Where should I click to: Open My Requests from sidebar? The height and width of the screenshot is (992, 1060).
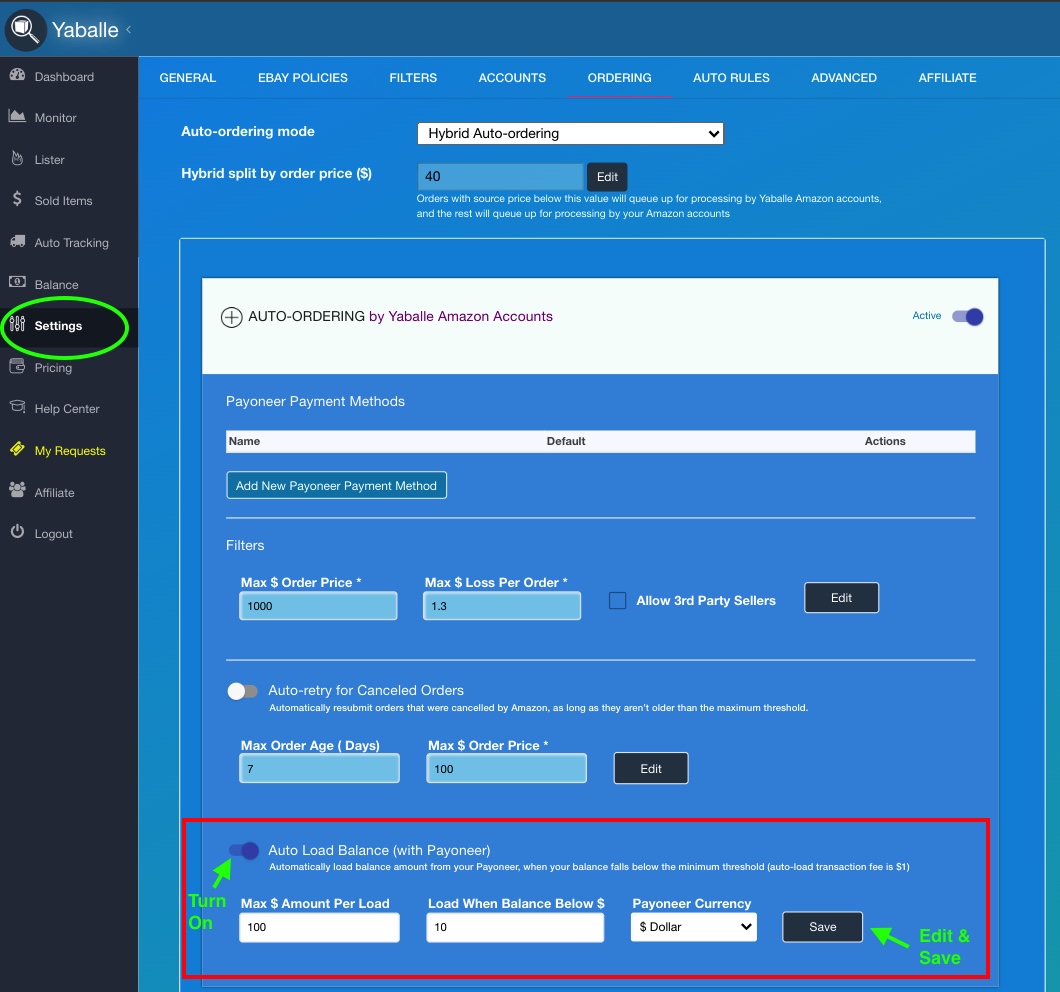tap(70, 451)
